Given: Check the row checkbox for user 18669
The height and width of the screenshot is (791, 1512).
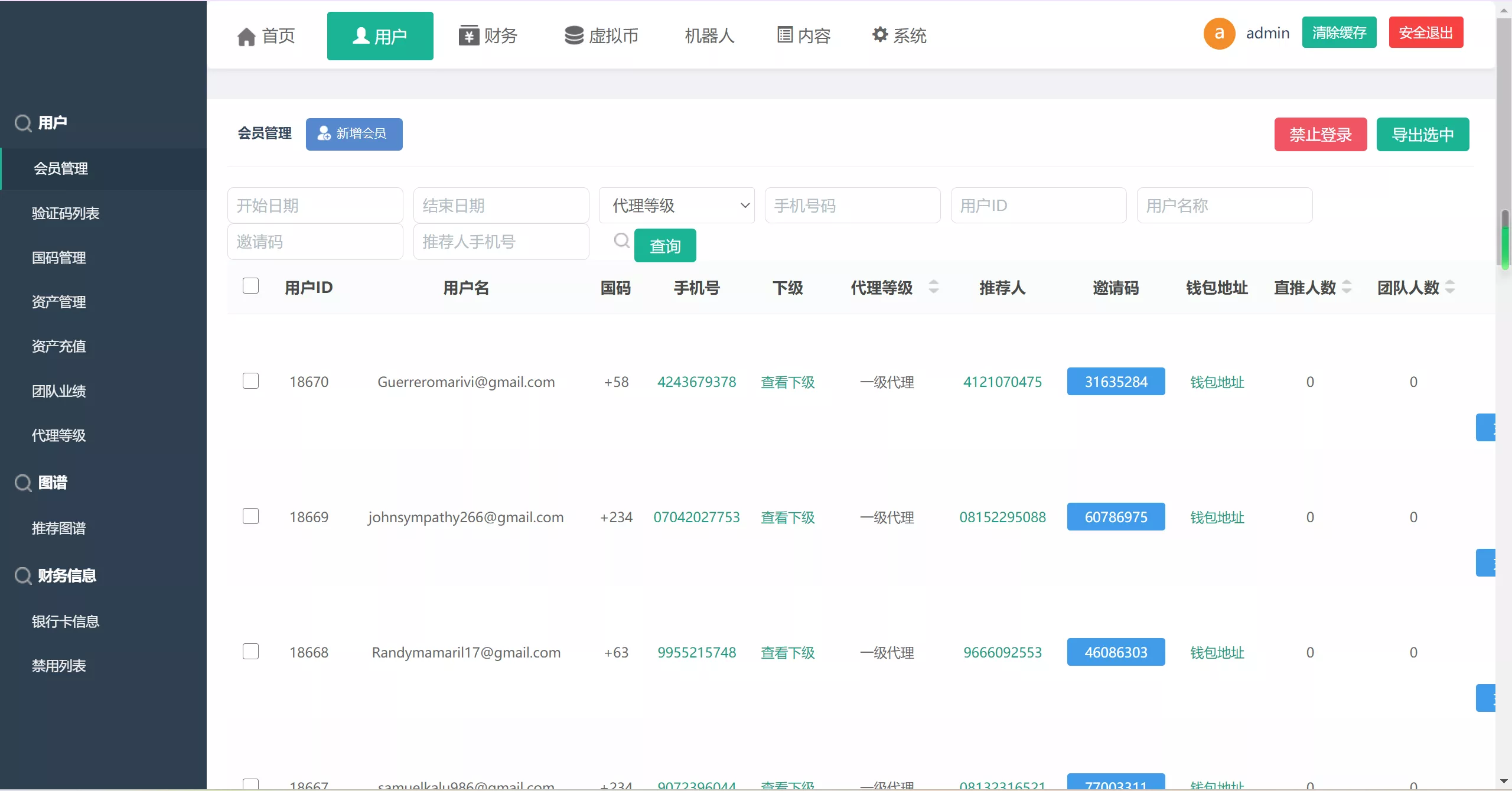Looking at the screenshot, I should pyautogui.click(x=250, y=516).
